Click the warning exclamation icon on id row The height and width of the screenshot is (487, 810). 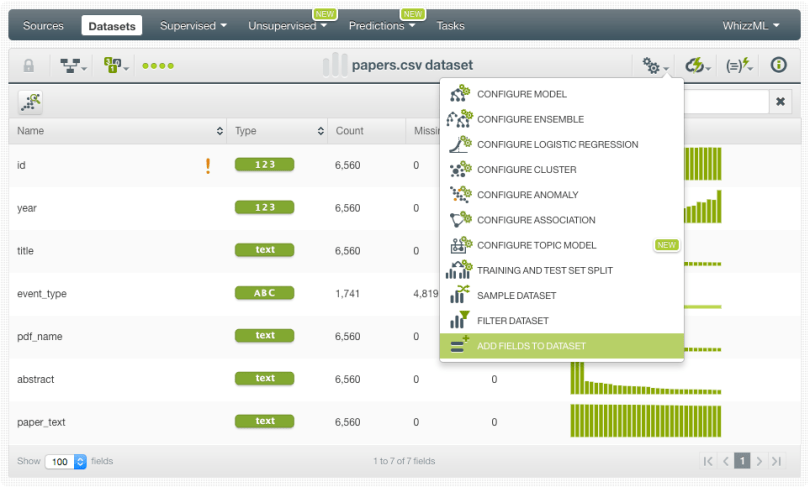pyautogui.click(x=208, y=166)
